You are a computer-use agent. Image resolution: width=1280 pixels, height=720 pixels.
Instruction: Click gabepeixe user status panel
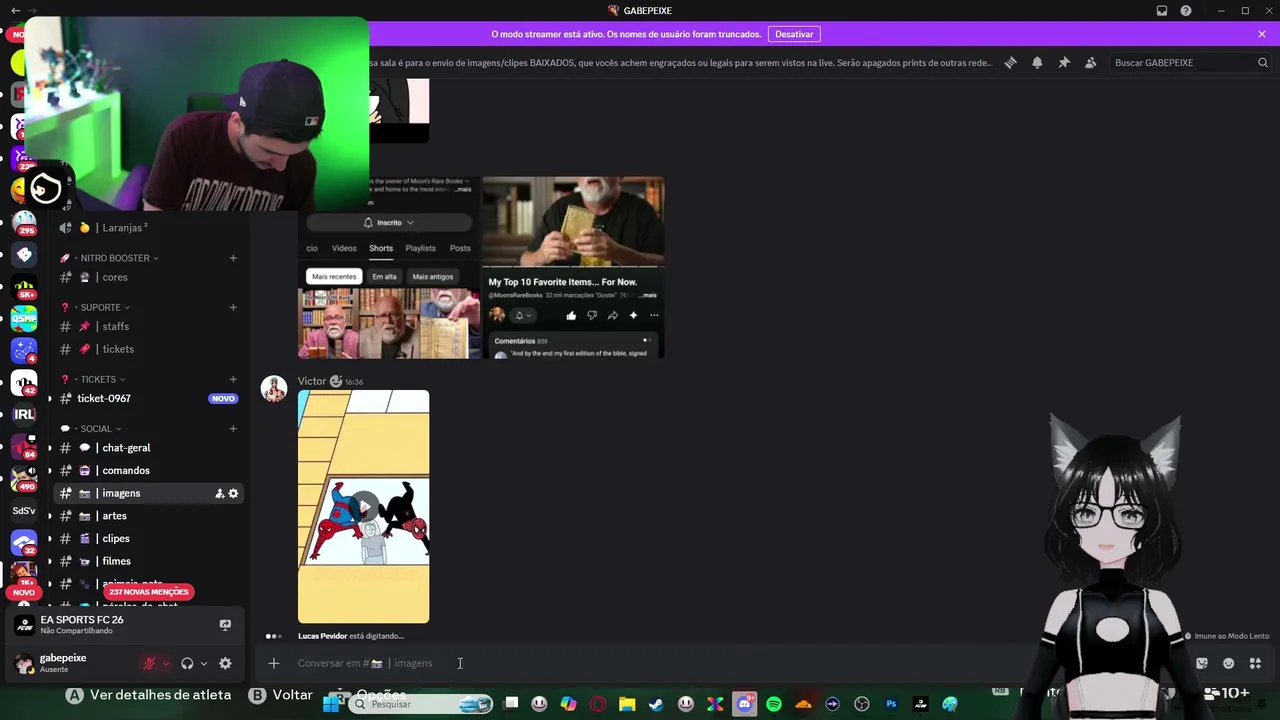(72, 663)
